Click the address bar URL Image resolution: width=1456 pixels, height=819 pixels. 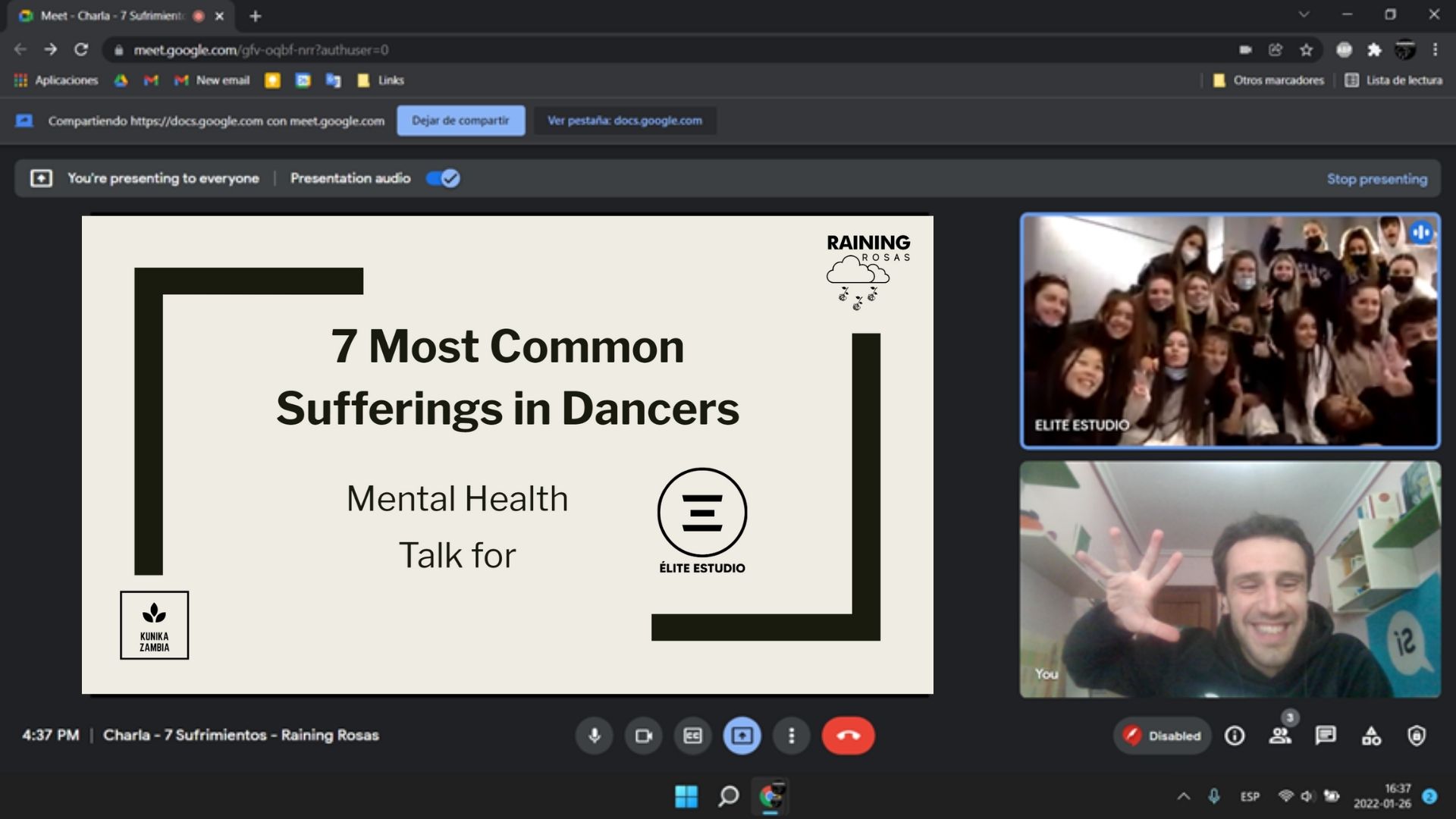(x=261, y=50)
